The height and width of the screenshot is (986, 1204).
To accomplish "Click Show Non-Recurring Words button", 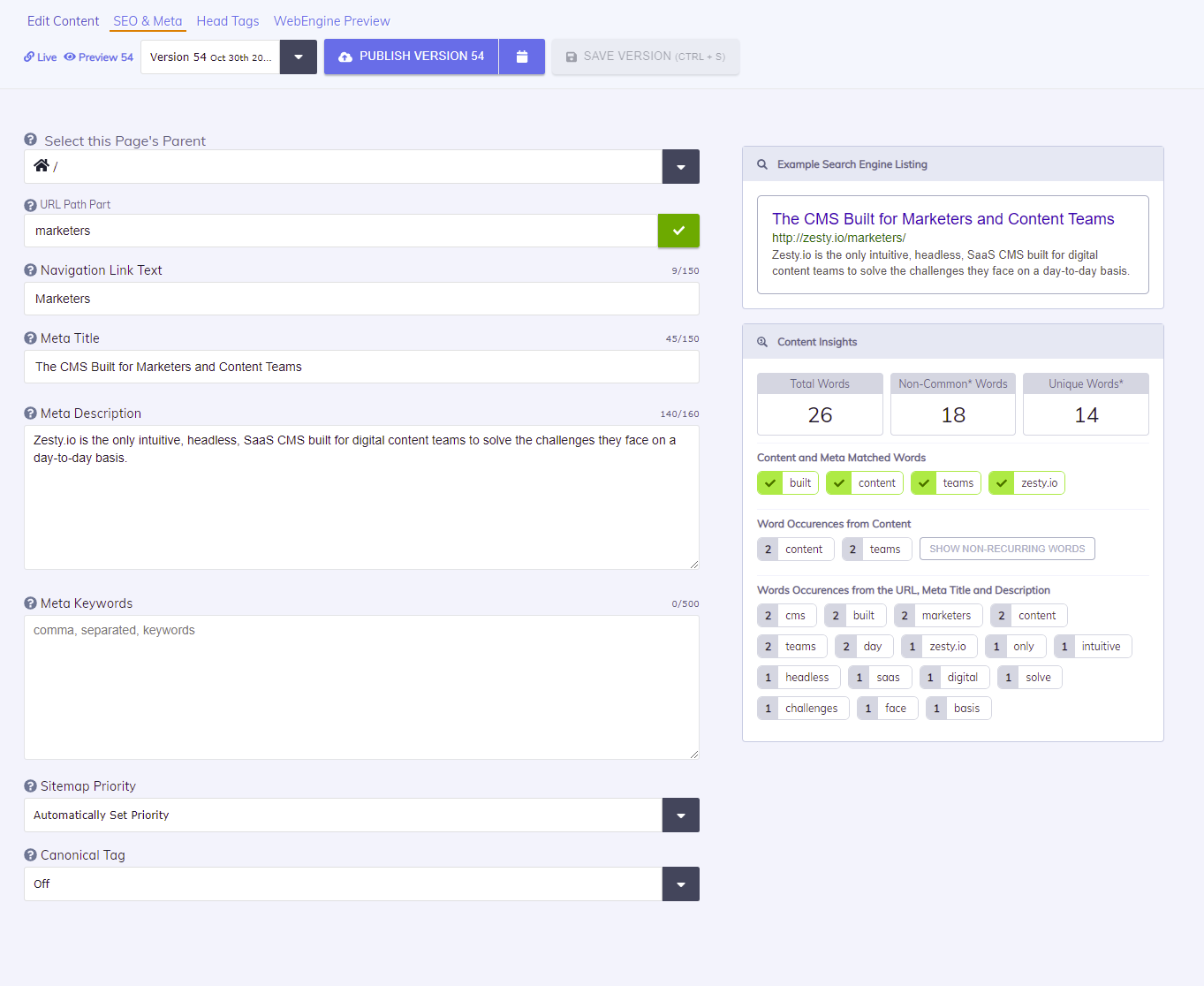I will (1007, 549).
